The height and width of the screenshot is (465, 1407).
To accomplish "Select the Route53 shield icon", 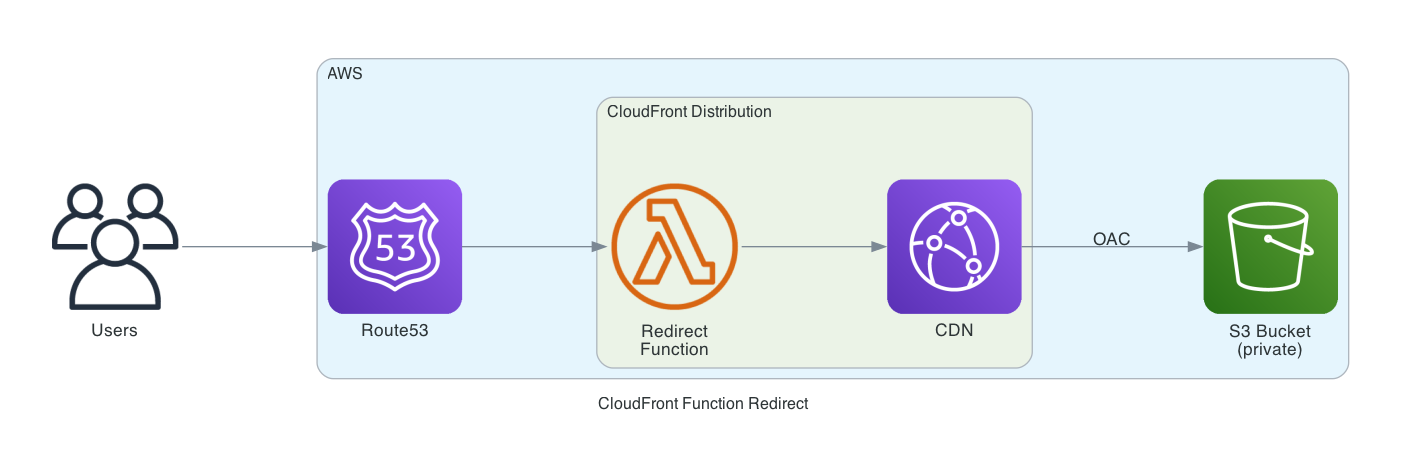I will pos(395,246).
